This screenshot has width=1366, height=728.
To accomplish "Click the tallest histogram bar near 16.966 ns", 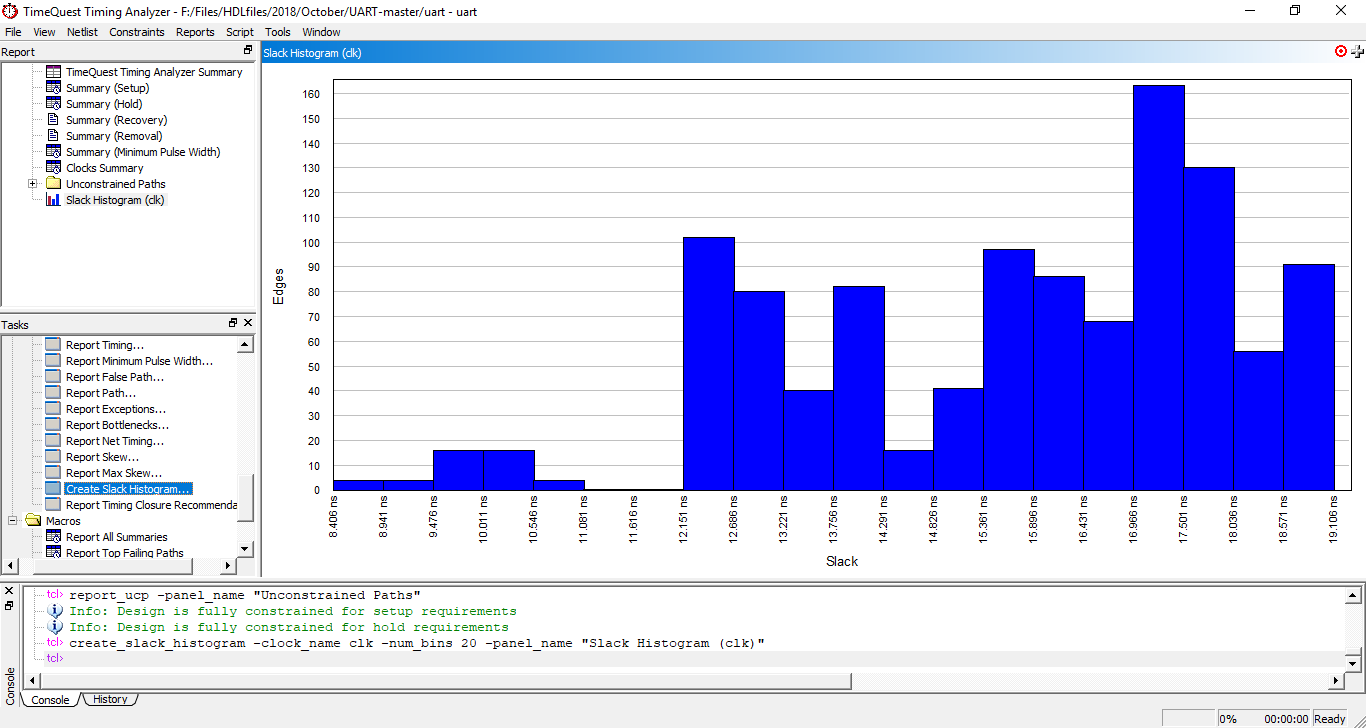I will (1159, 288).
